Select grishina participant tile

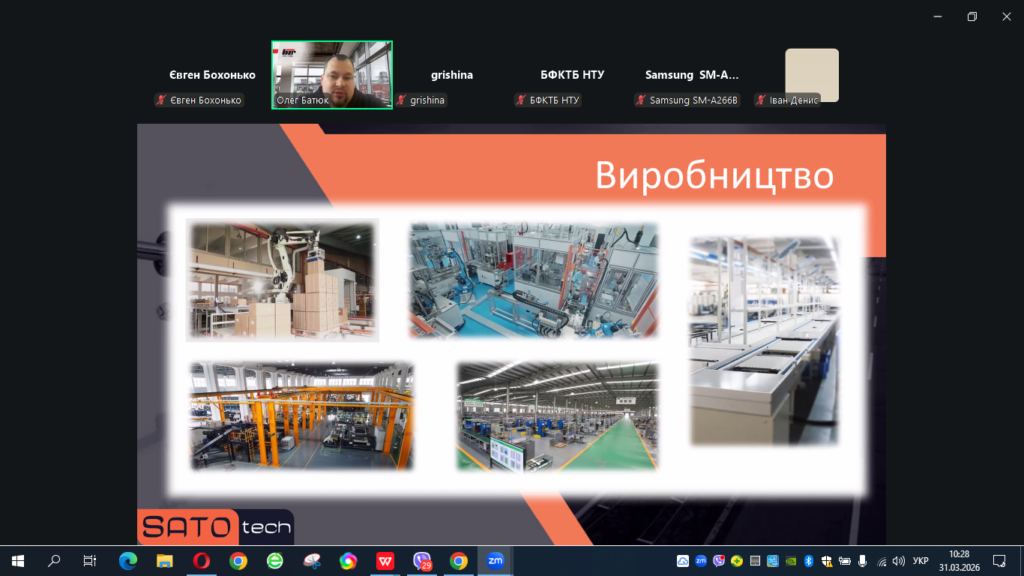pyautogui.click(x=452, y=76)
